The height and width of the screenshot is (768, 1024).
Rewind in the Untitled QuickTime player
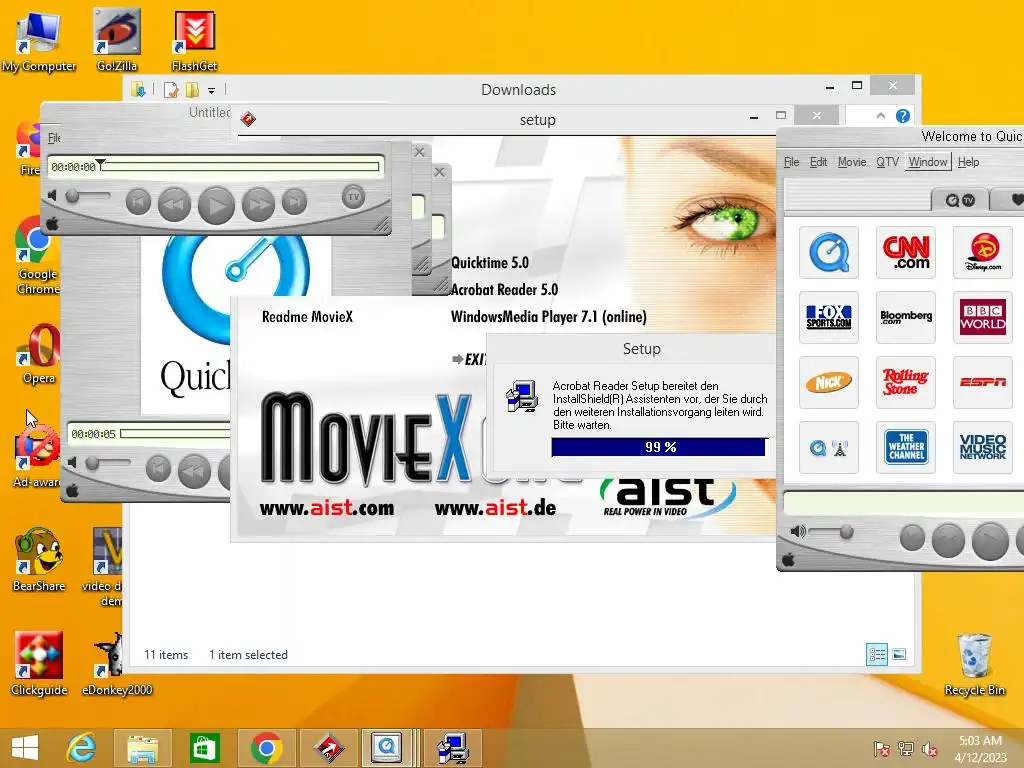[x=174, y=204]
